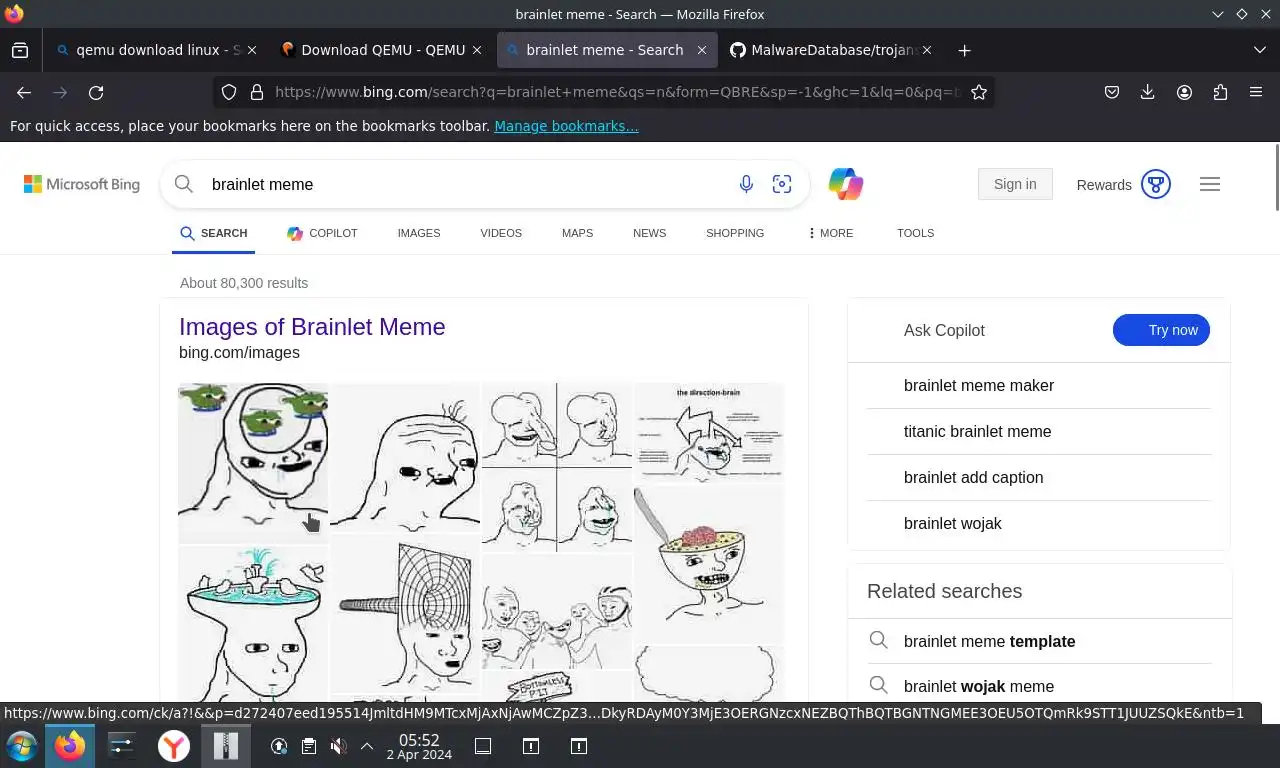Click the shield tracking protection icon

coord(229,92)
